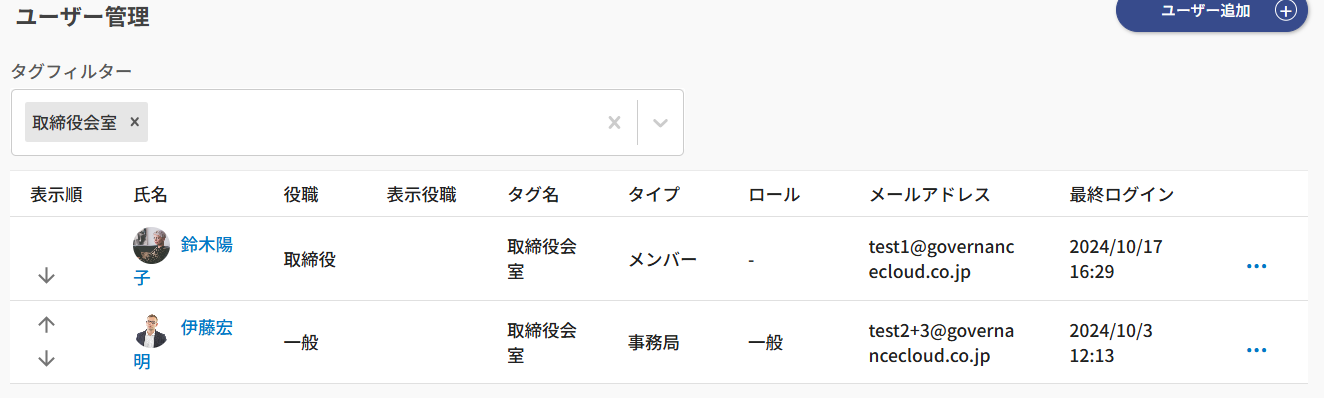Move 鈴木陽子 down in display order
Screen dimensions: 1324x398
pos(46,277)
